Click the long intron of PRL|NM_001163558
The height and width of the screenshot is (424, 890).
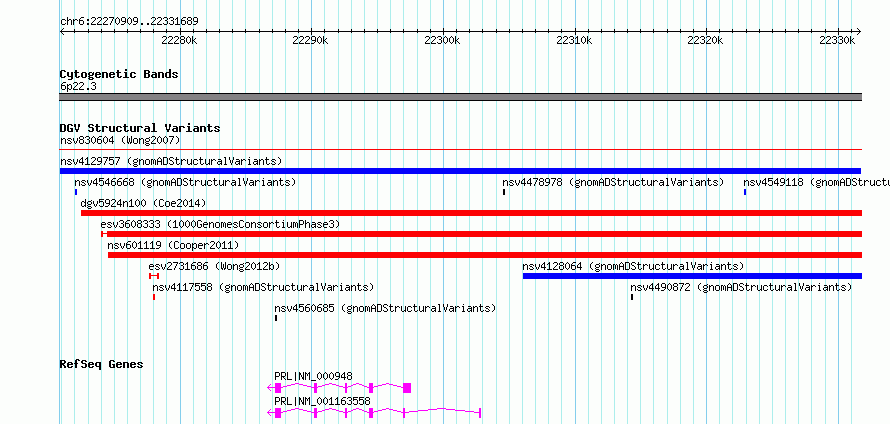pyautogui.click(x=442, y=410)
